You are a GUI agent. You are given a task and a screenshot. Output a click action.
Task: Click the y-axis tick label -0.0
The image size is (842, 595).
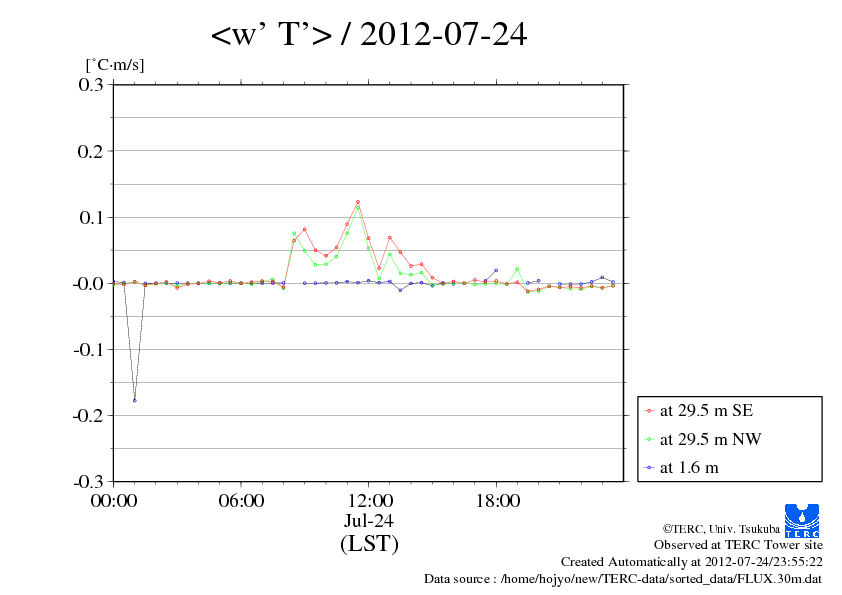click(88, 284)
